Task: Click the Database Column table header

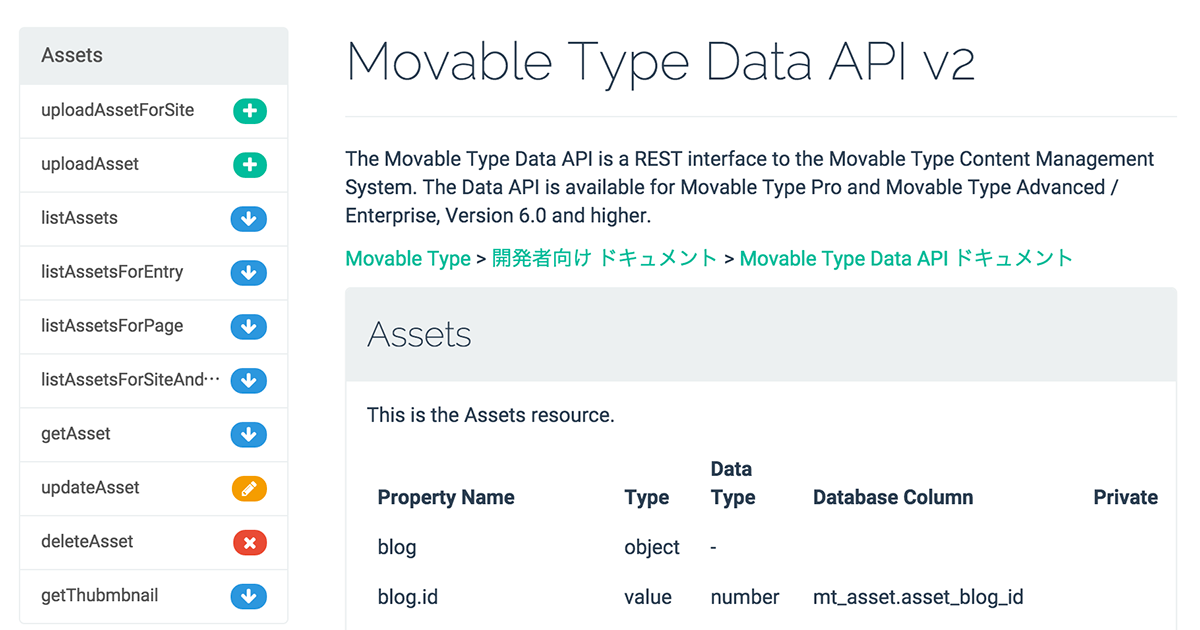Action: tap(892, 497)
